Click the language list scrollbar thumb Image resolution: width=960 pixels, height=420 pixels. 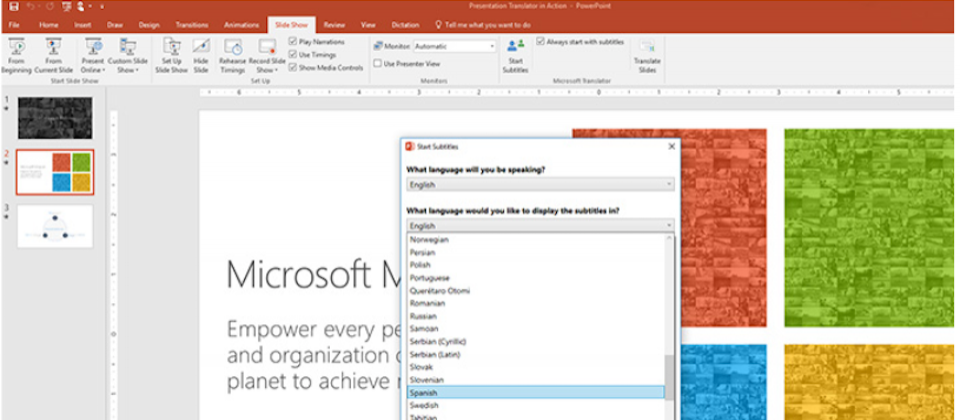click(669, 377)
